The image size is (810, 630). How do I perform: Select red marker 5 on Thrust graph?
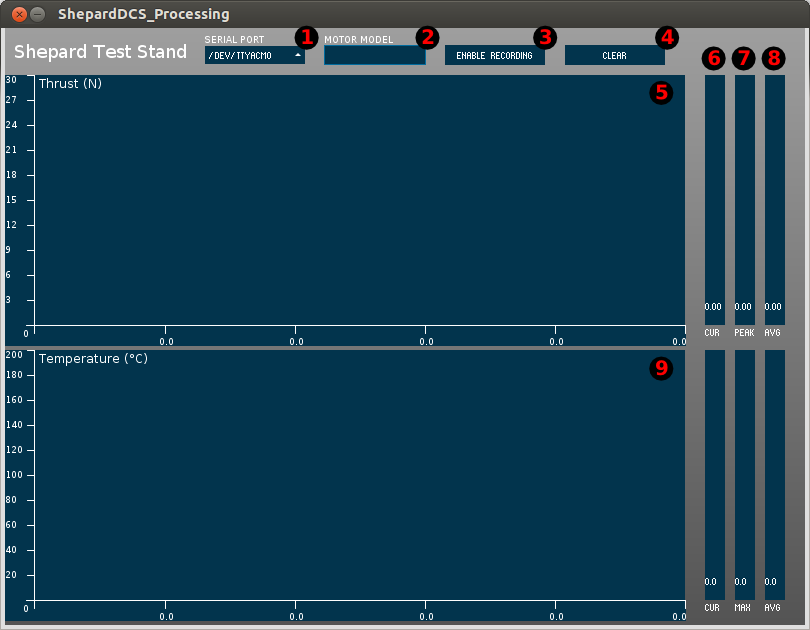coord(661,92)
